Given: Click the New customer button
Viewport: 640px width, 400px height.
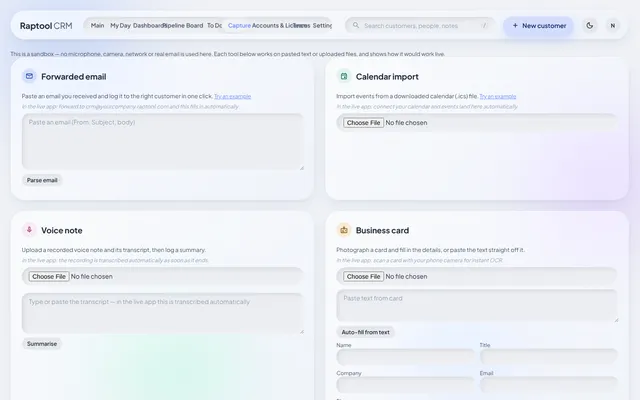Looking at the screenshot, I should tap(538, 26).
